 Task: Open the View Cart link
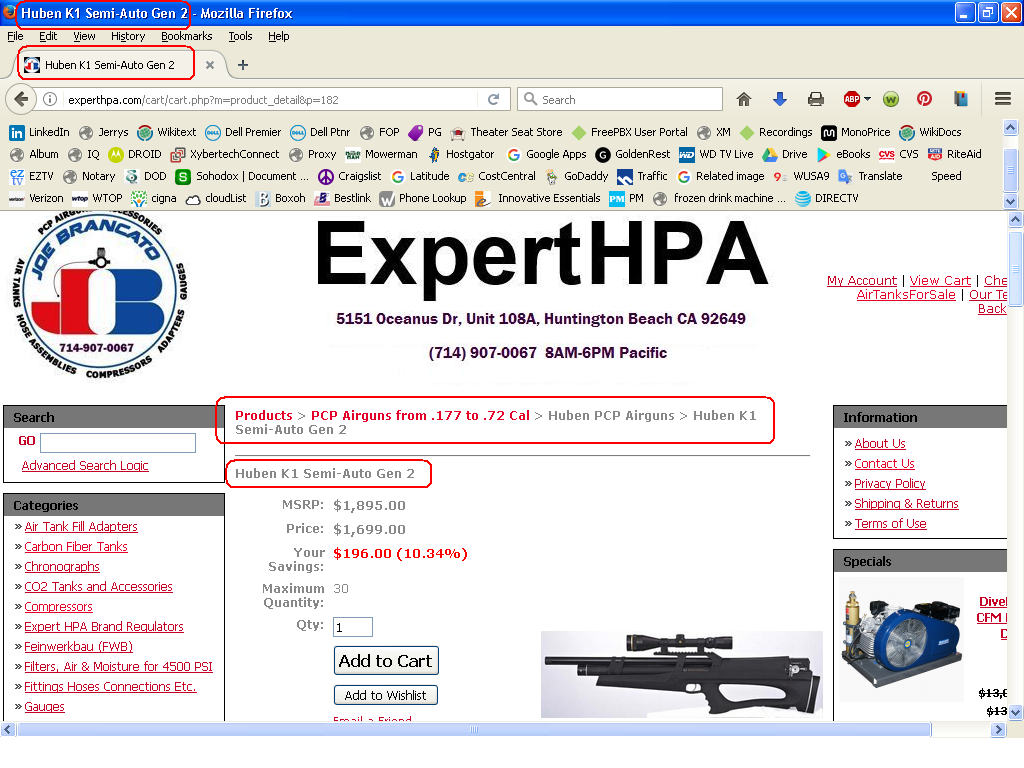(x=940, y=281)
